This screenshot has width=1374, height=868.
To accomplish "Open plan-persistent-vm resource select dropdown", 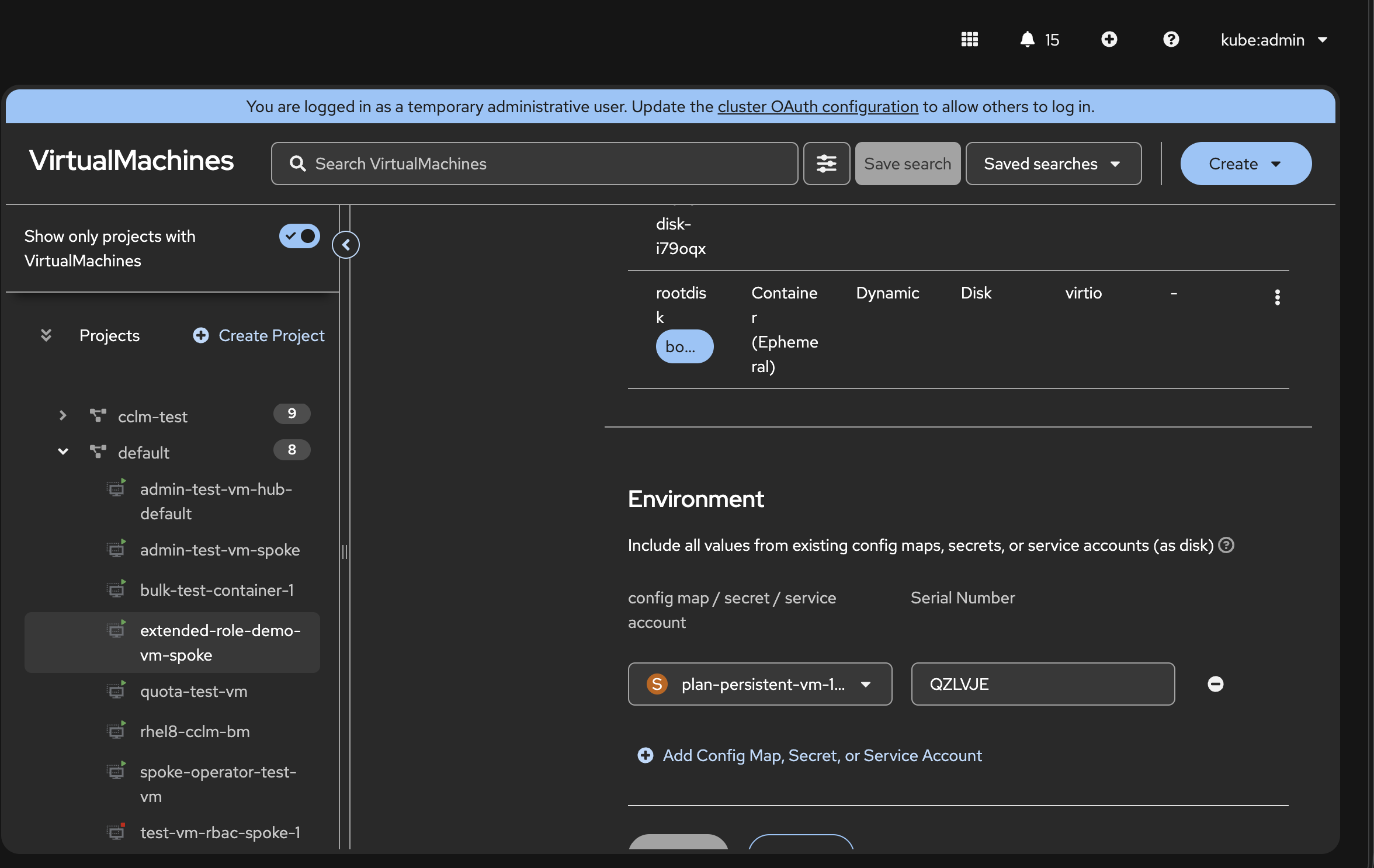I will point(759,684).
